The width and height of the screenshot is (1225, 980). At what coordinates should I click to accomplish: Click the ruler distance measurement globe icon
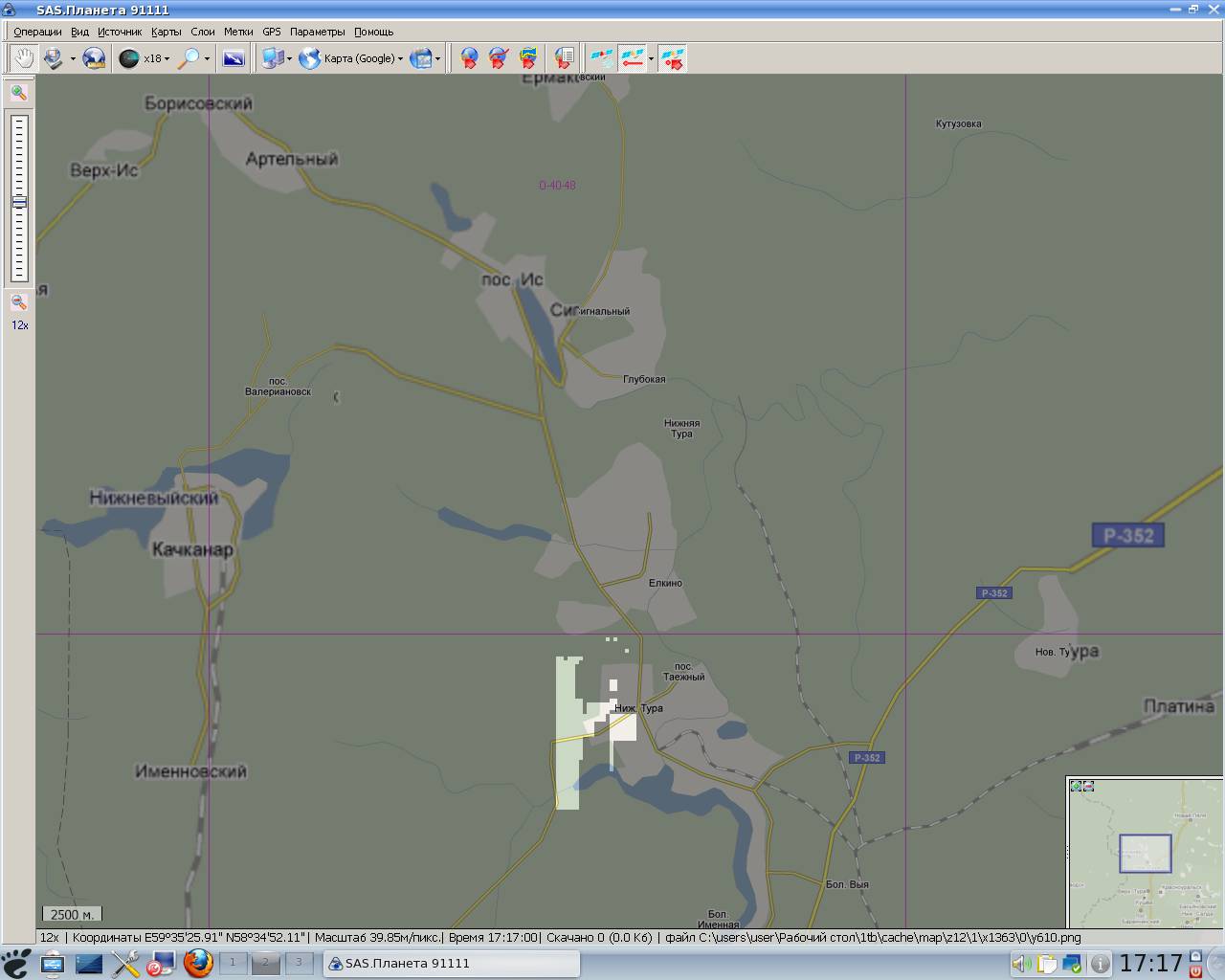94,58
